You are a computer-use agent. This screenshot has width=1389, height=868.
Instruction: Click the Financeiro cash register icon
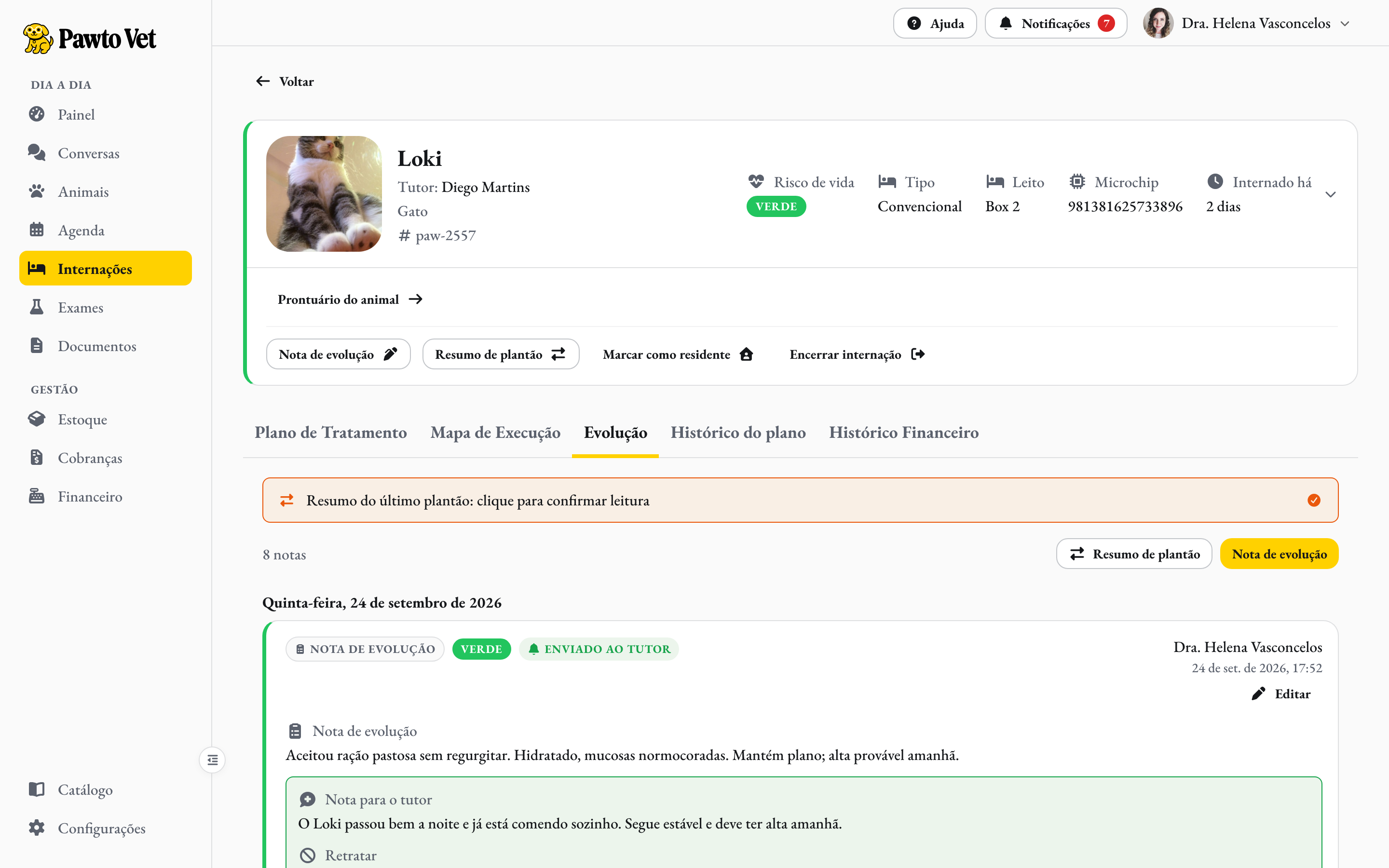37,496
